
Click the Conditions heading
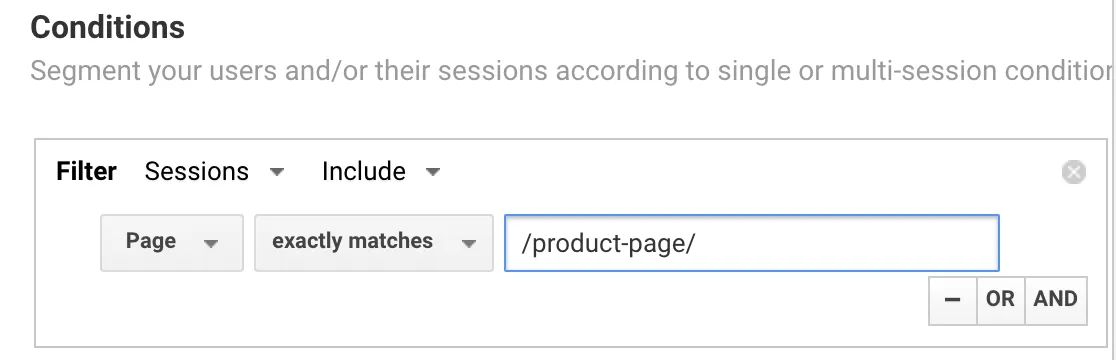107,28
